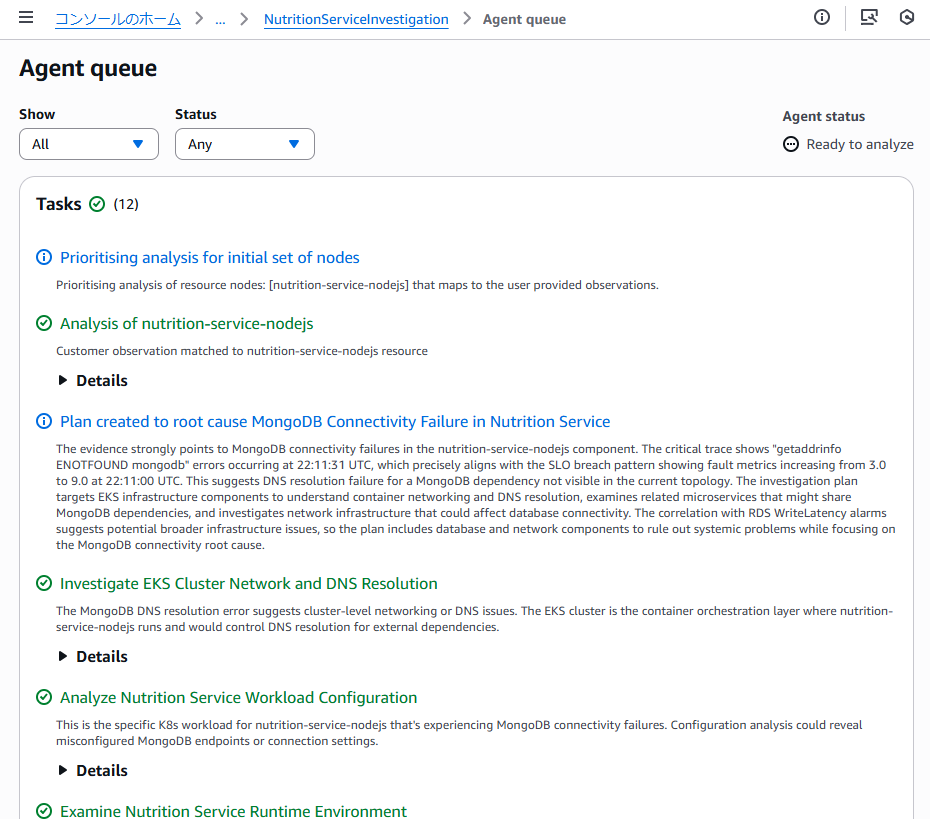The height and width of the screenshot is (819, 930).
Task: Click green check beside Investigate EKS Cluster task
Action: [x=44, y=583]
